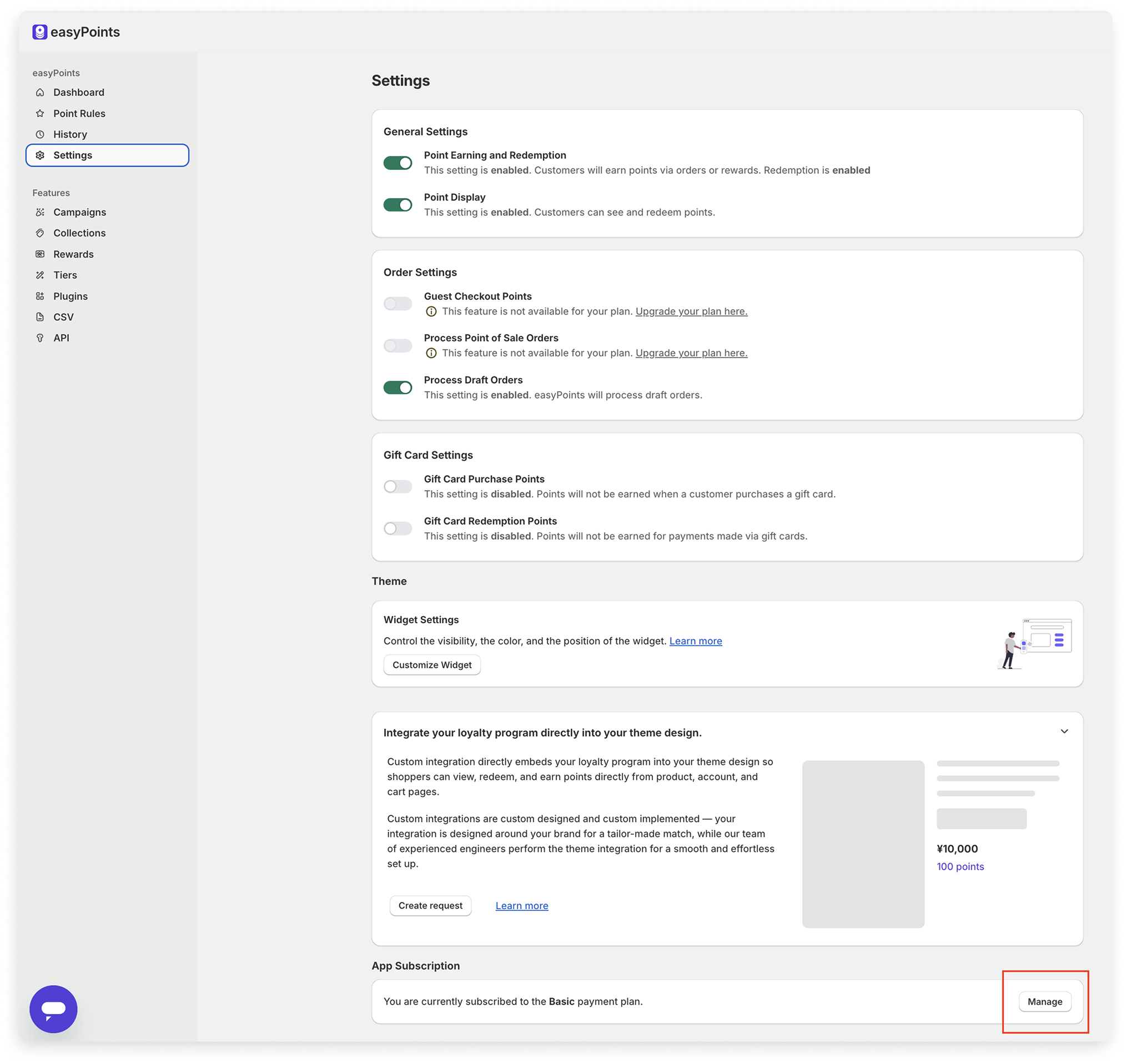
Task: Click the Settings gear icon
Action: (40, 155)
